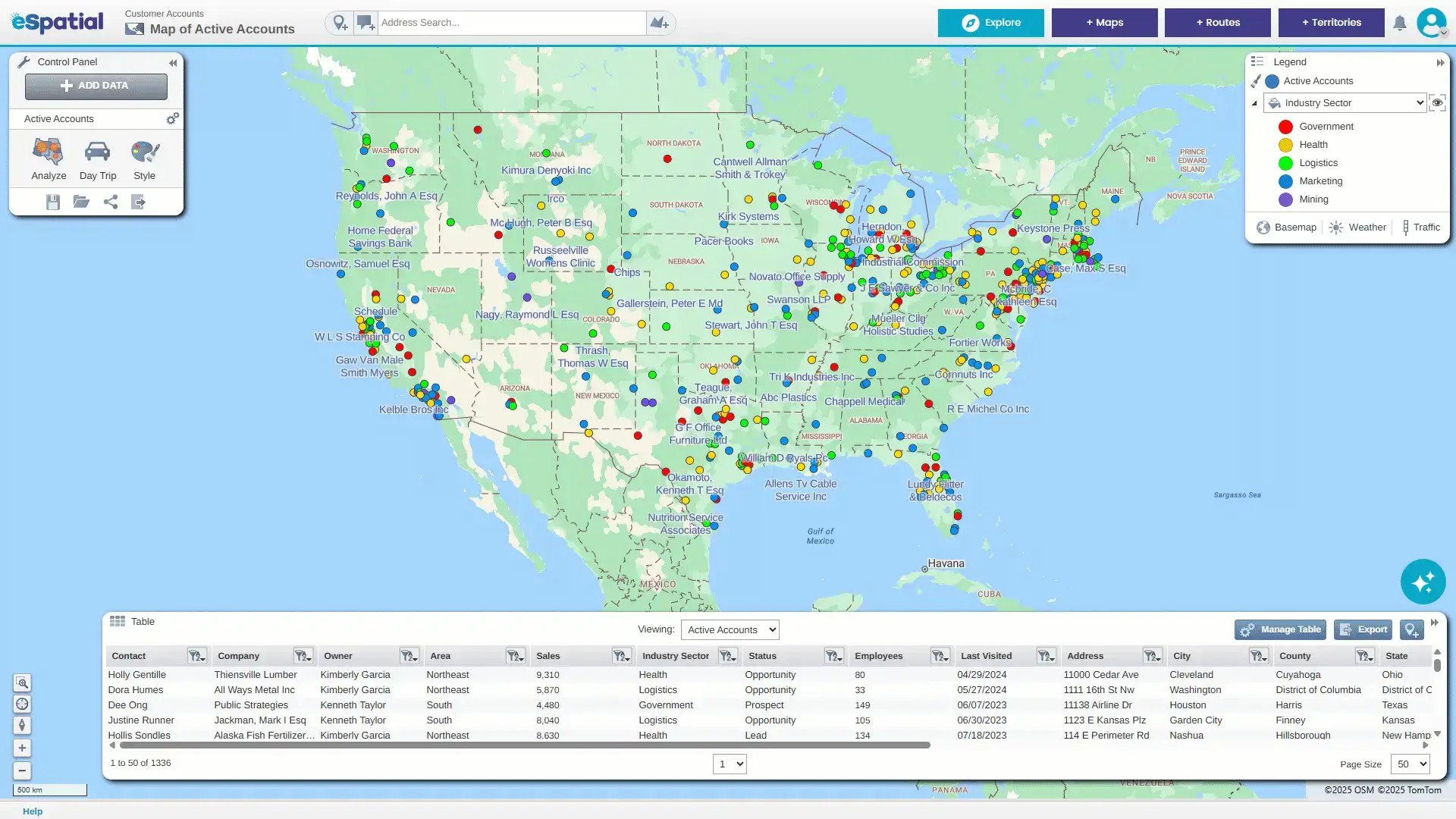Click the AI assistant sparkle button

point(1423,582)
